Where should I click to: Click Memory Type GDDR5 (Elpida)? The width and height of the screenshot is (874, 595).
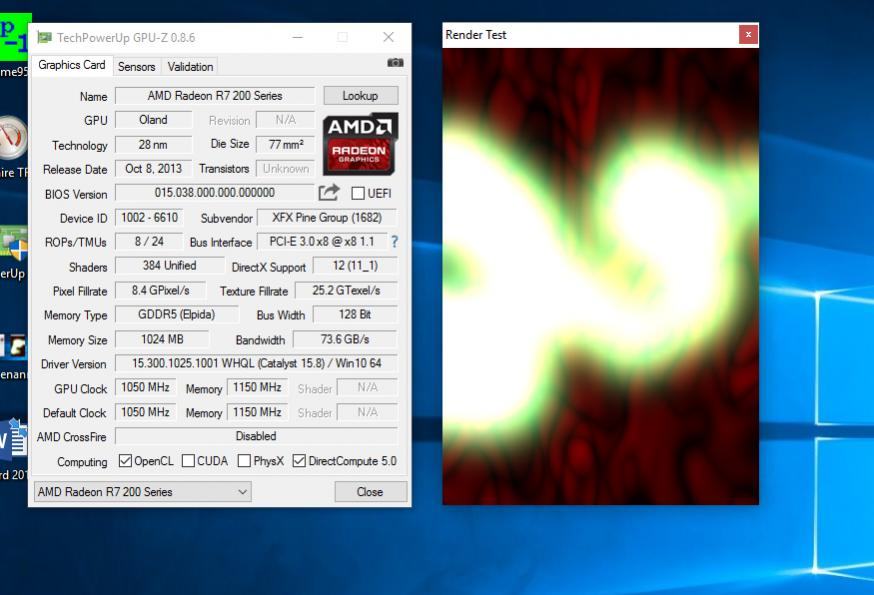(x=176, y=315)
